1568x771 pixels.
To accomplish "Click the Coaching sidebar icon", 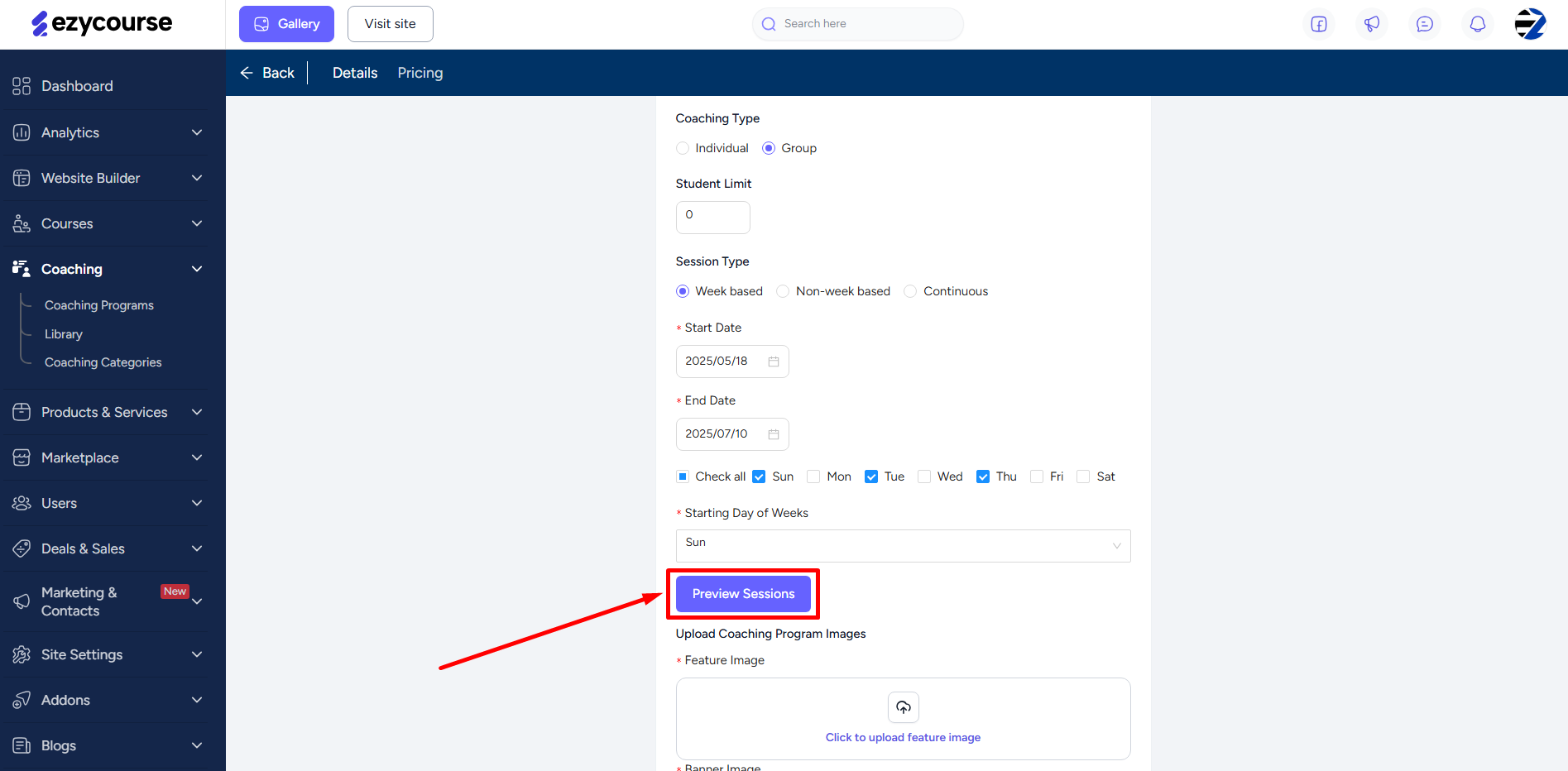I will pyautogui.click(x=22, y=269).
